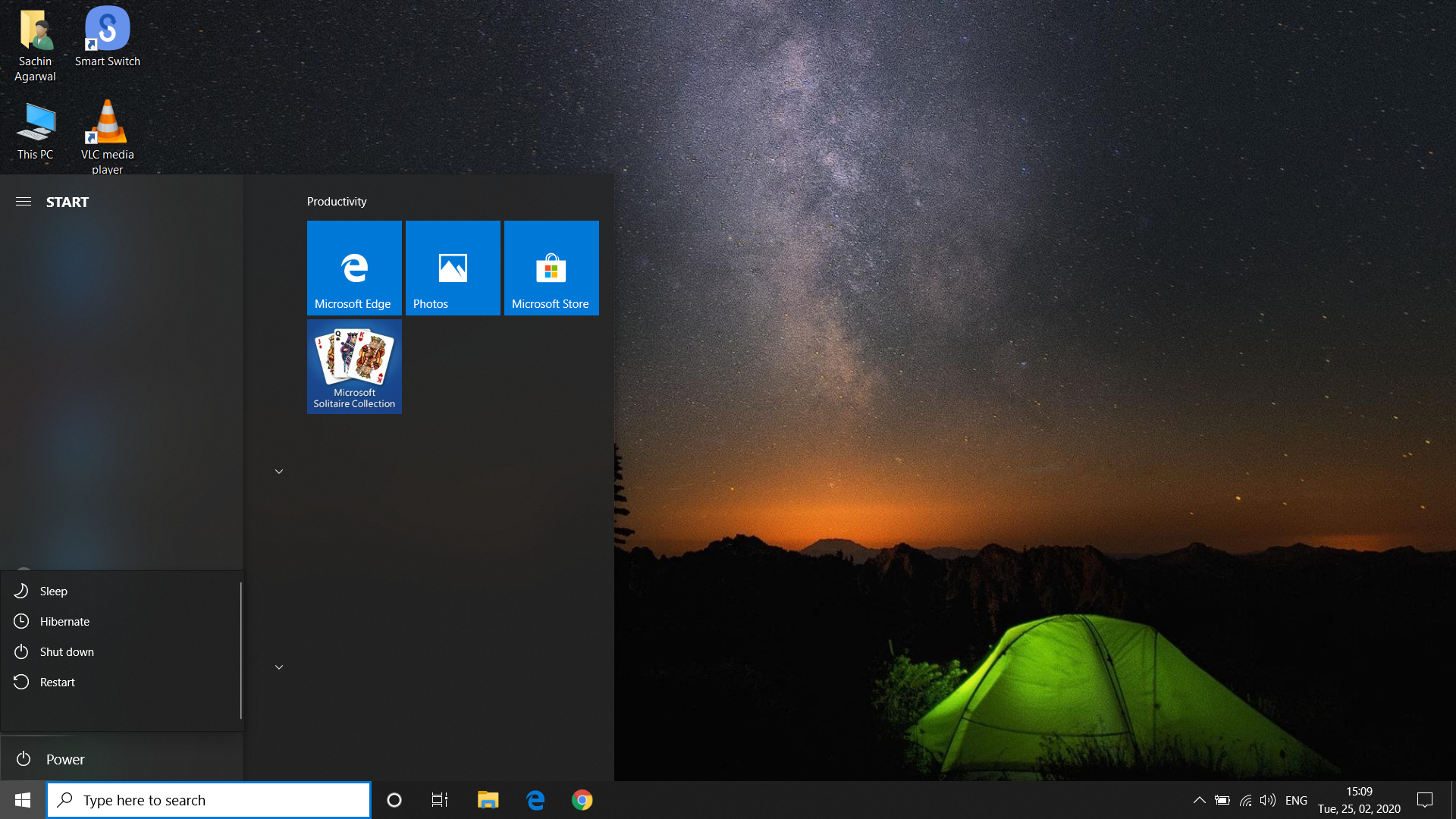Expand the lower chevron arrow in Start
This screenshot has height=819, width=1456.
279,667
